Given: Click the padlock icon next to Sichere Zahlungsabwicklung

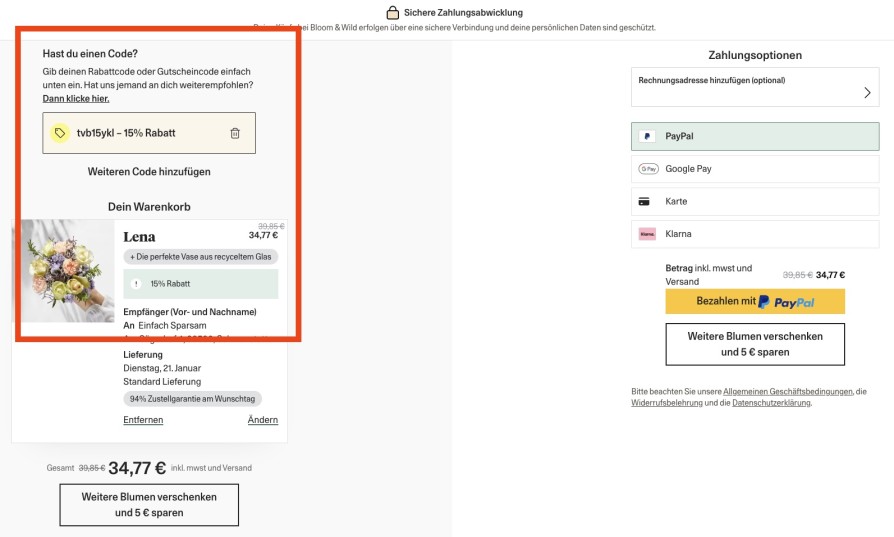Looking at the screenshot, I should pyautogui.click(x=392, y=13).
